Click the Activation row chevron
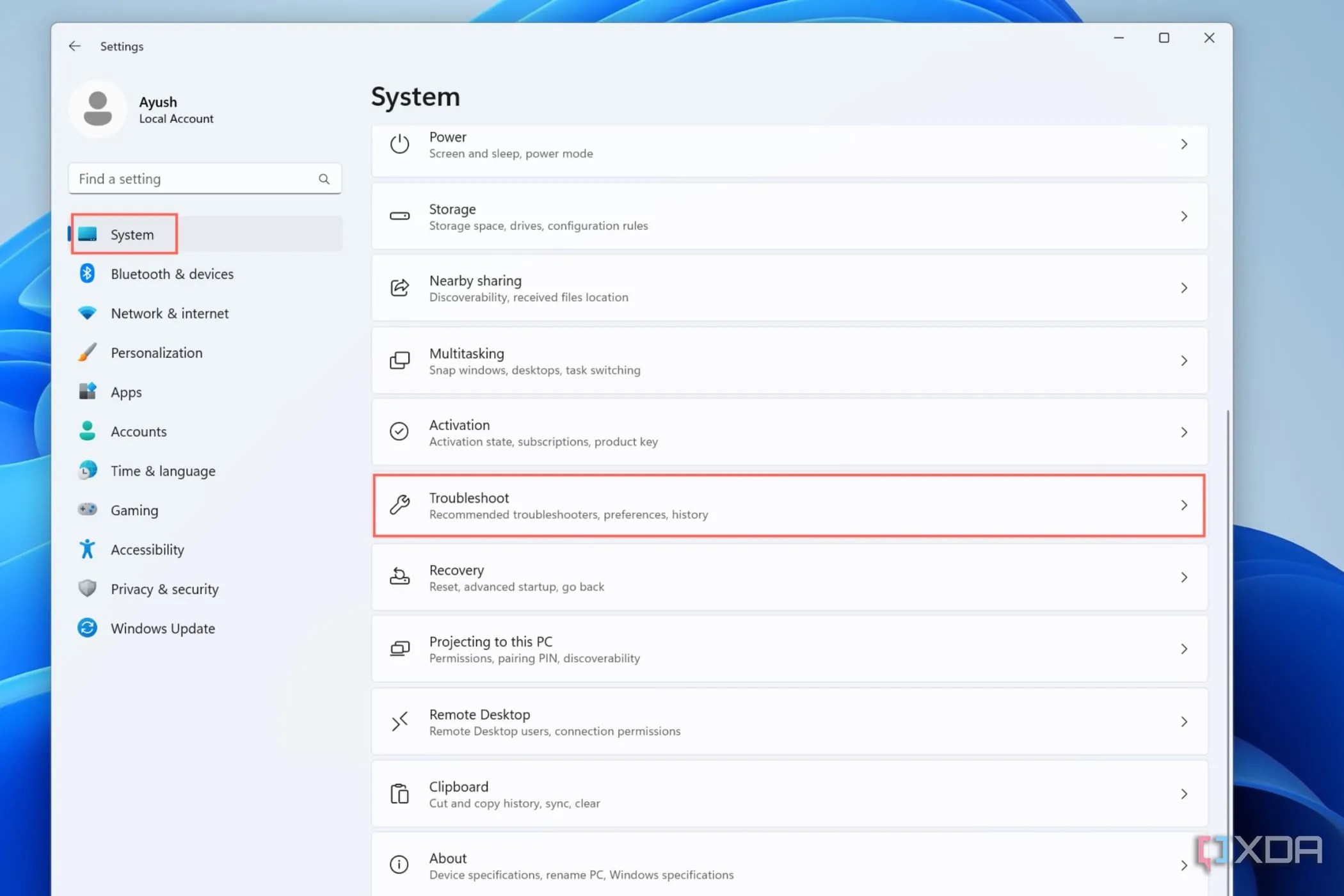The image size is (1344, 896). (x=1184, y=433)
